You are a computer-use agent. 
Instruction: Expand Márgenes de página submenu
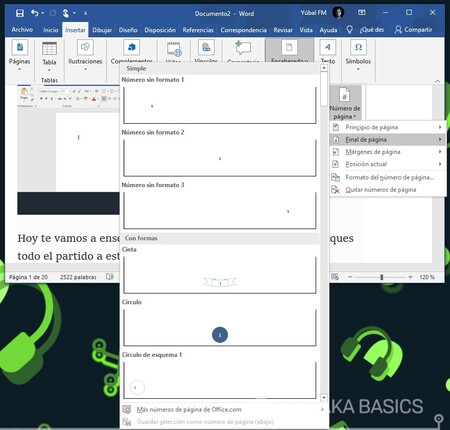pyautogui.click(x=388, y=152)
